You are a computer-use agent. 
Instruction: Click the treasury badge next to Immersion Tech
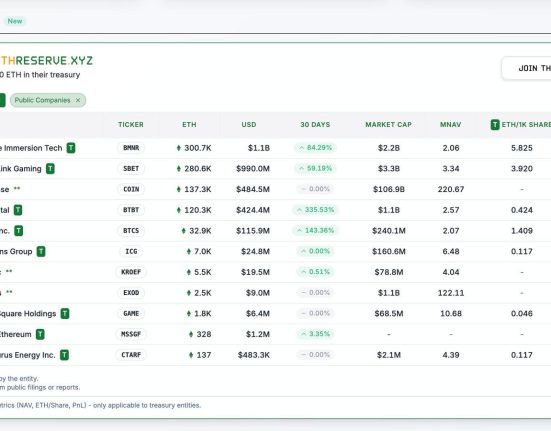pyautogui.click(x=71, y=148)
